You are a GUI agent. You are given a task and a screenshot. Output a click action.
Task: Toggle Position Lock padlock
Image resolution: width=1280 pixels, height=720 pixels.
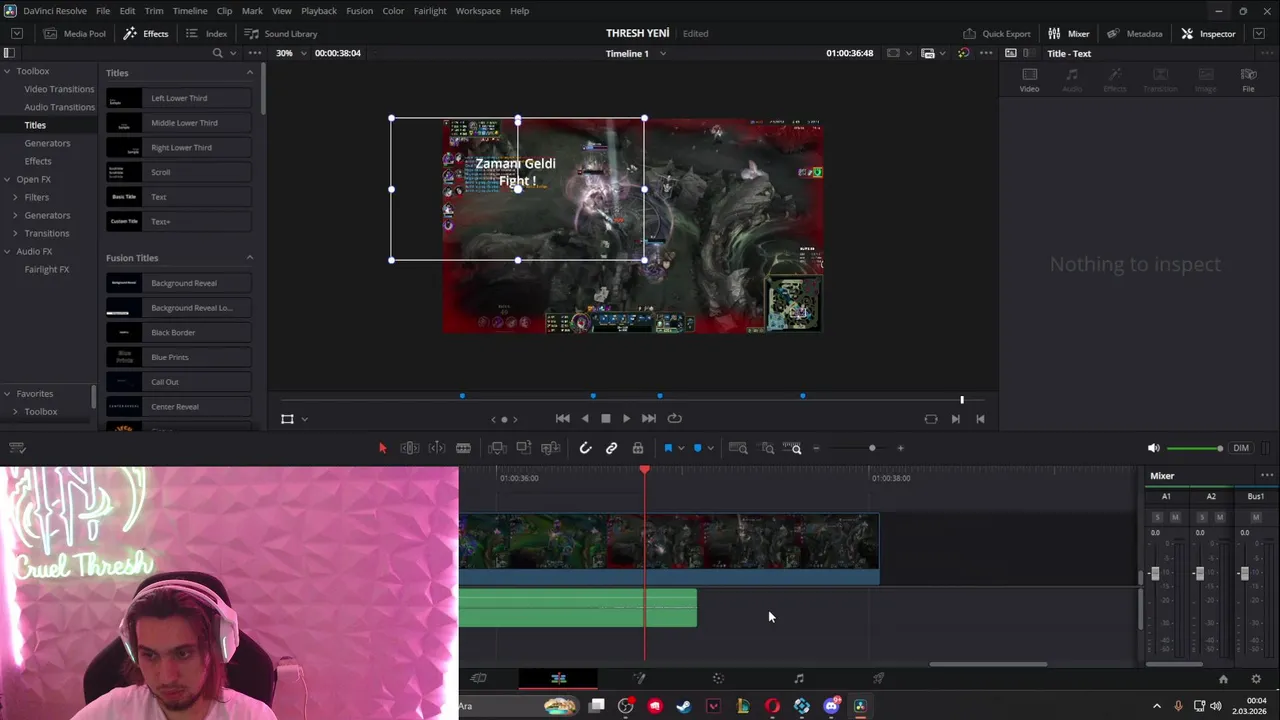(x=638, y=448)
